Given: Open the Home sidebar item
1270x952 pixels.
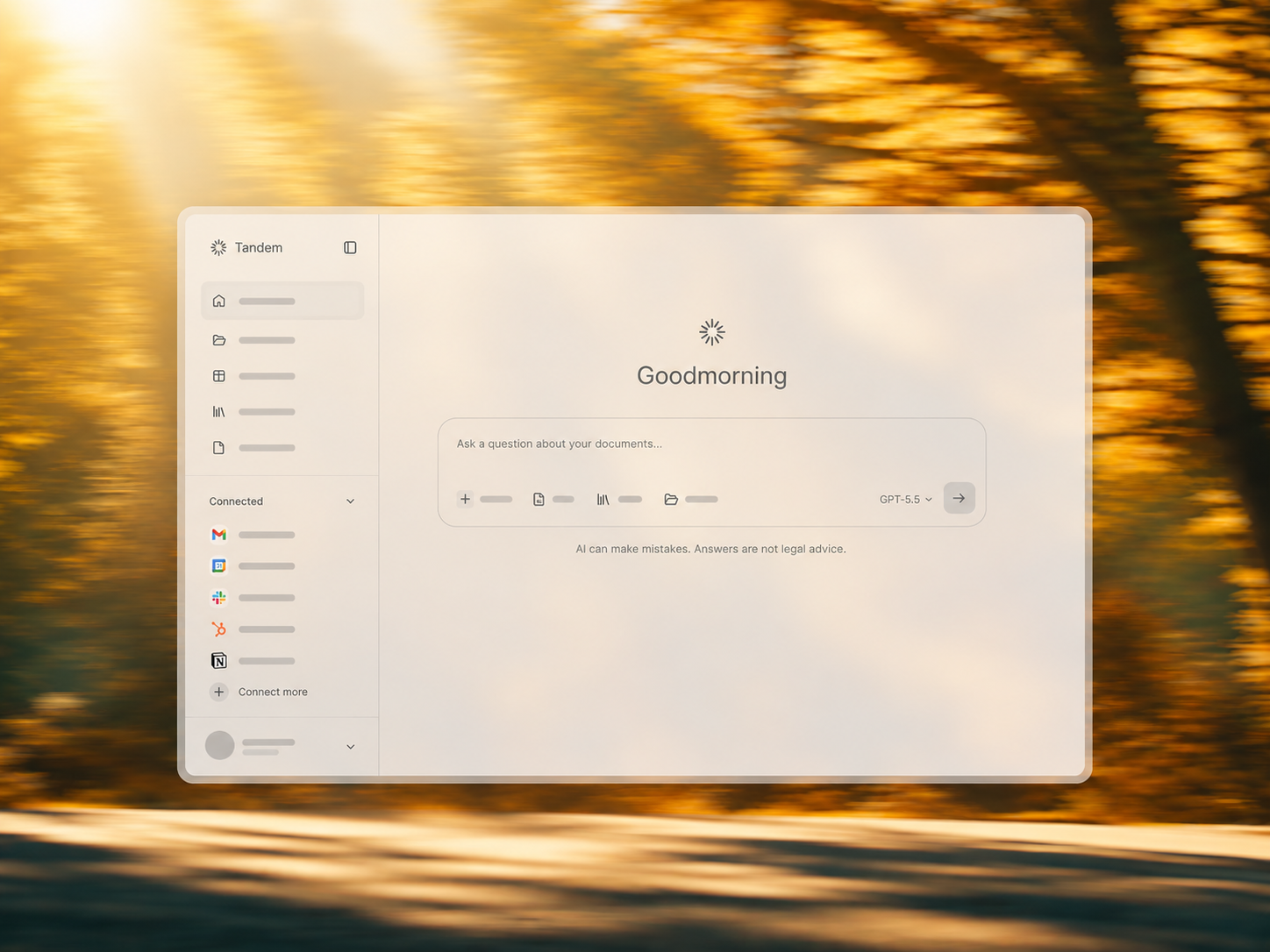Looking at the screenshot, I should click(282, 301).
